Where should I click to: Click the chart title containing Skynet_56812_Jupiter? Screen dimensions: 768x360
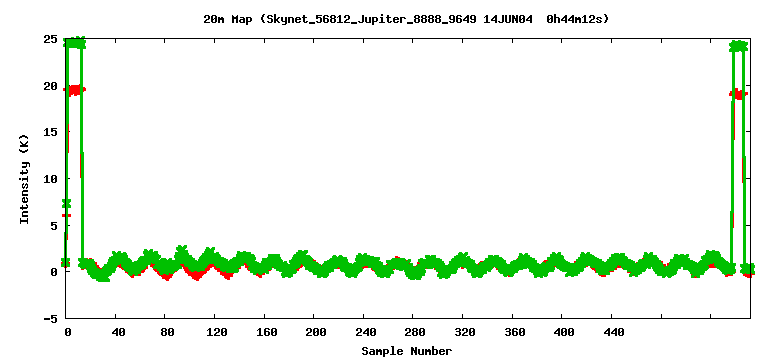[x=406, y=19]
